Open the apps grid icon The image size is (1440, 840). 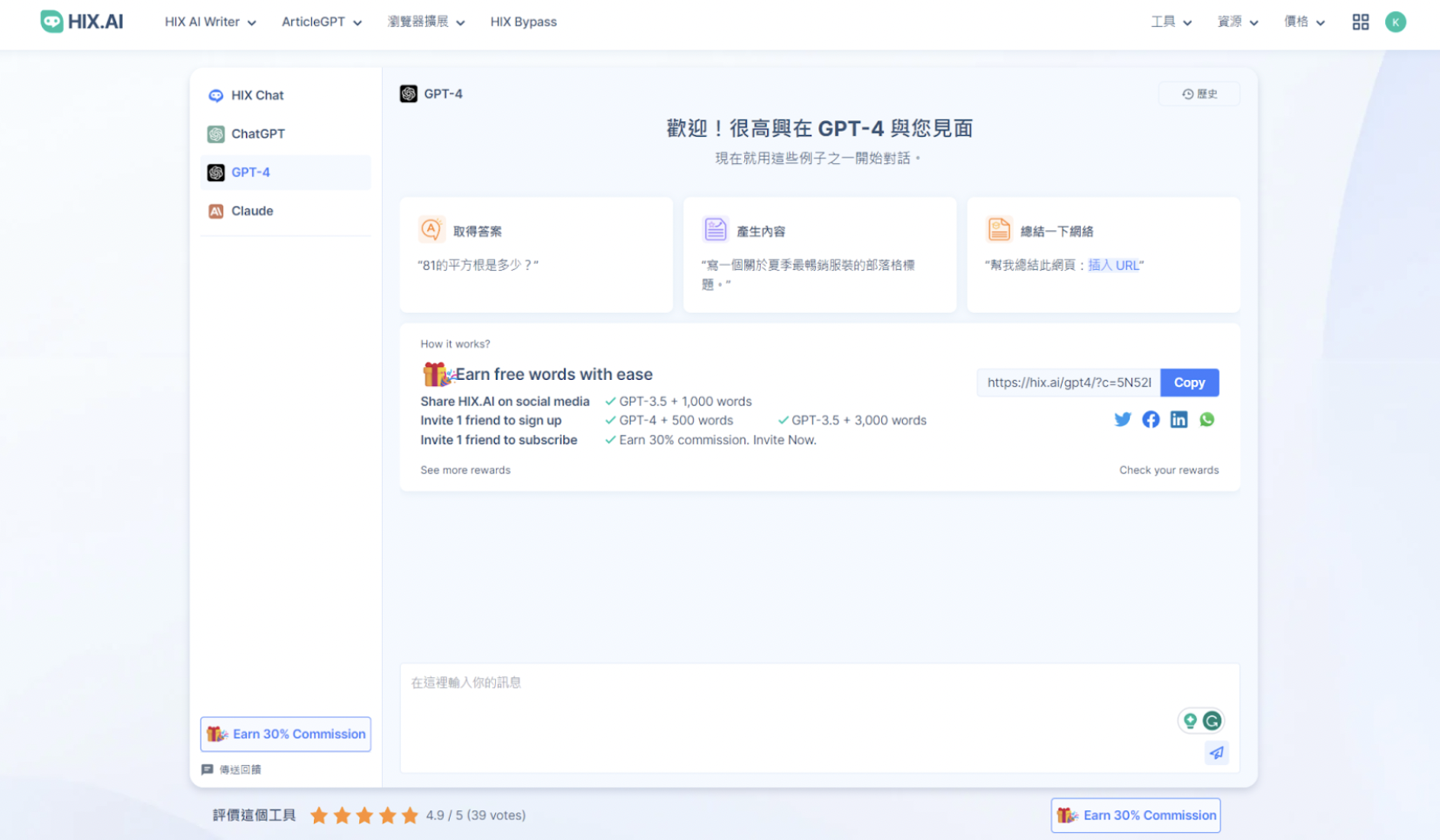pos(1361,22)
